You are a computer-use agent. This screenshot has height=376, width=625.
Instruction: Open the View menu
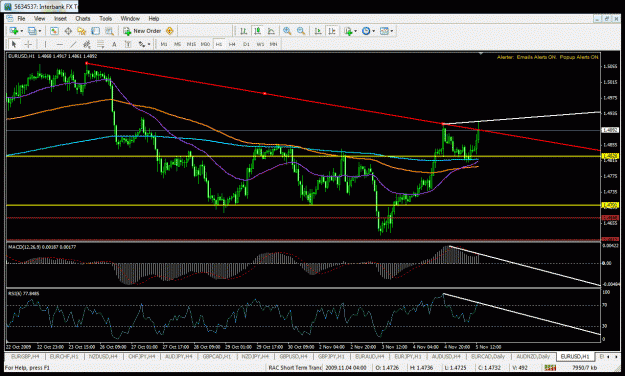tap(39, 18)
